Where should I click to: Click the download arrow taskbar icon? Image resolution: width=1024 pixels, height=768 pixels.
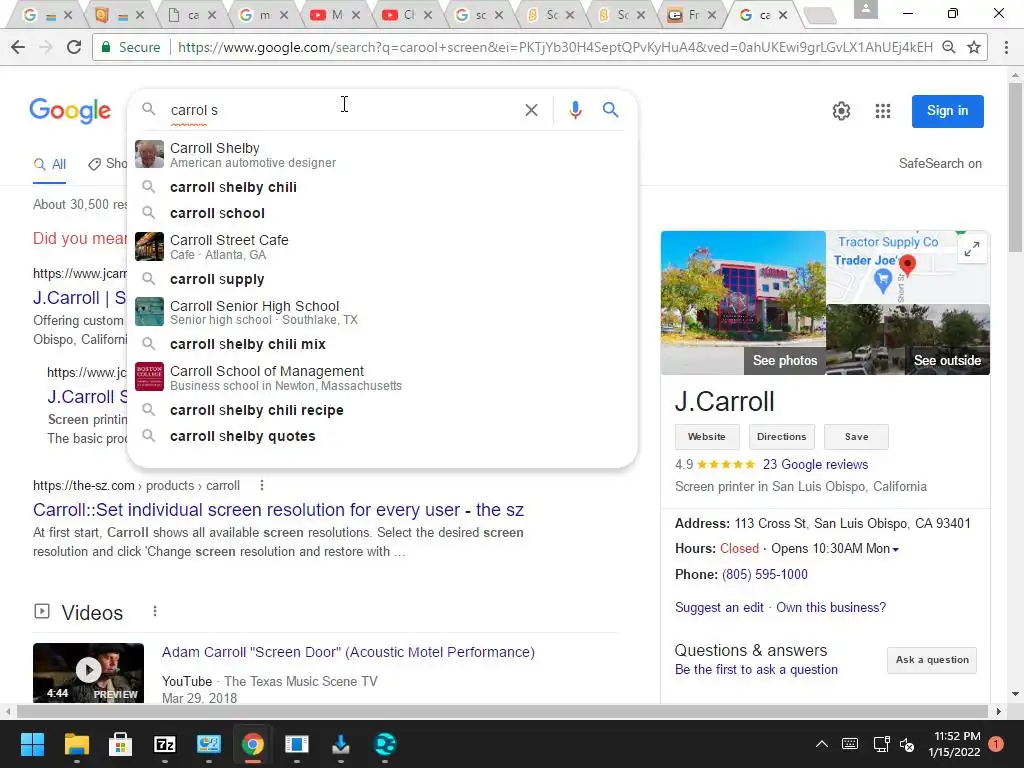pyautogui.click(x=341, y=744)
